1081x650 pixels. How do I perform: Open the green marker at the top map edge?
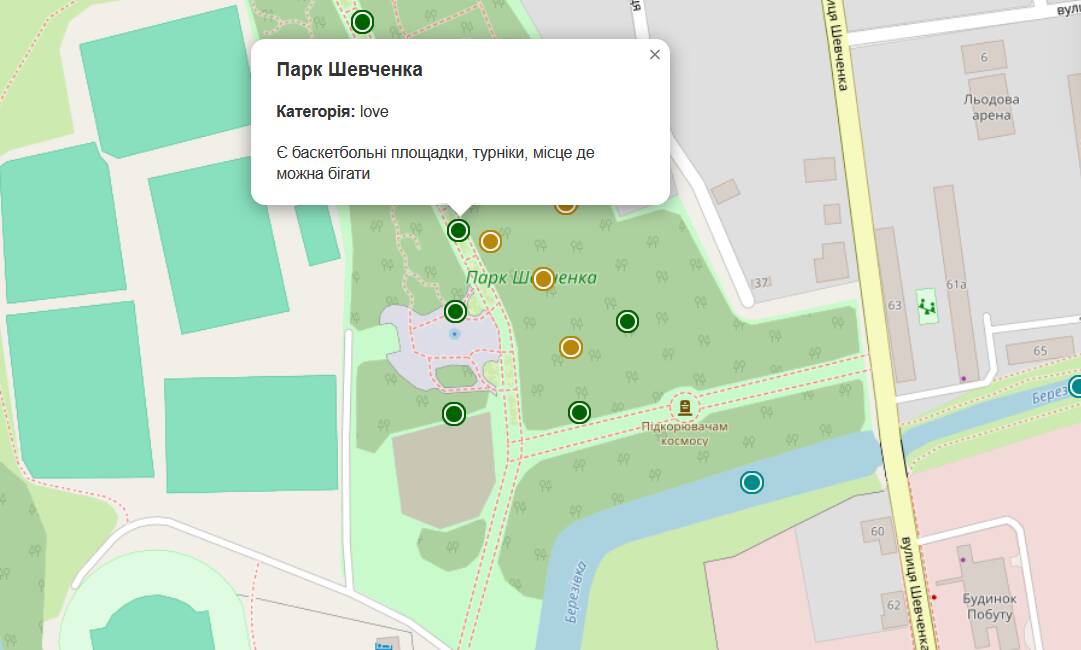[x=363, y=22]
